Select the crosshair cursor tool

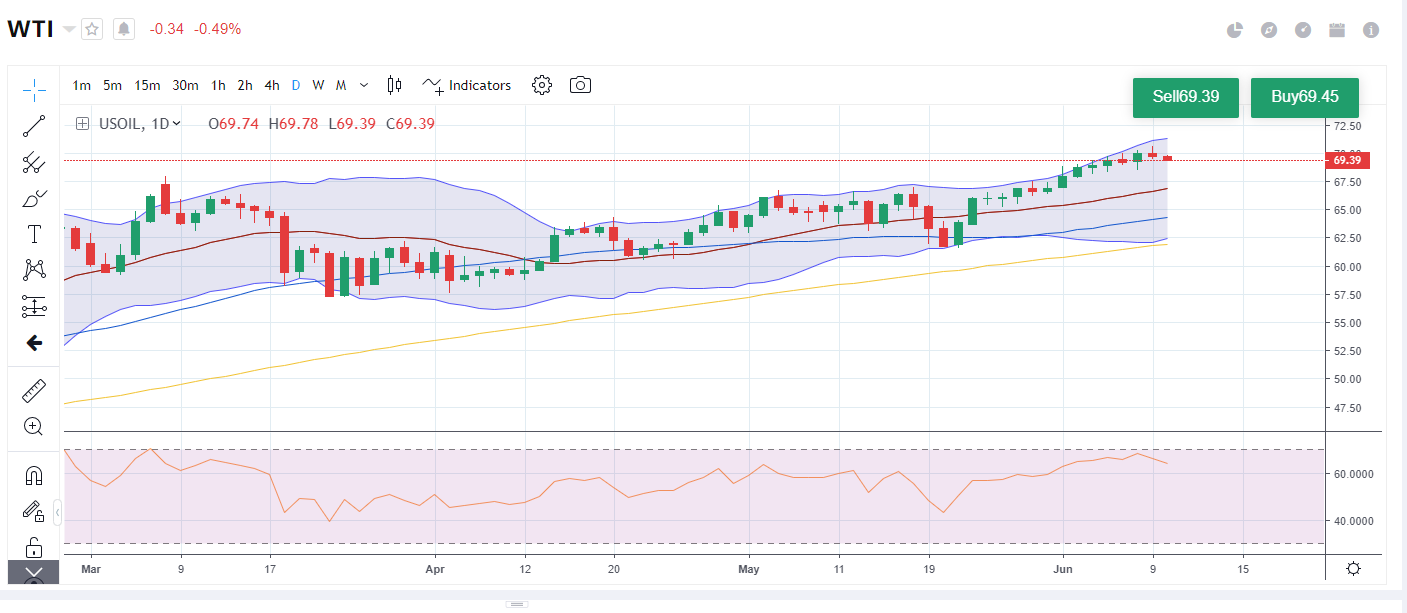(34, 90)
